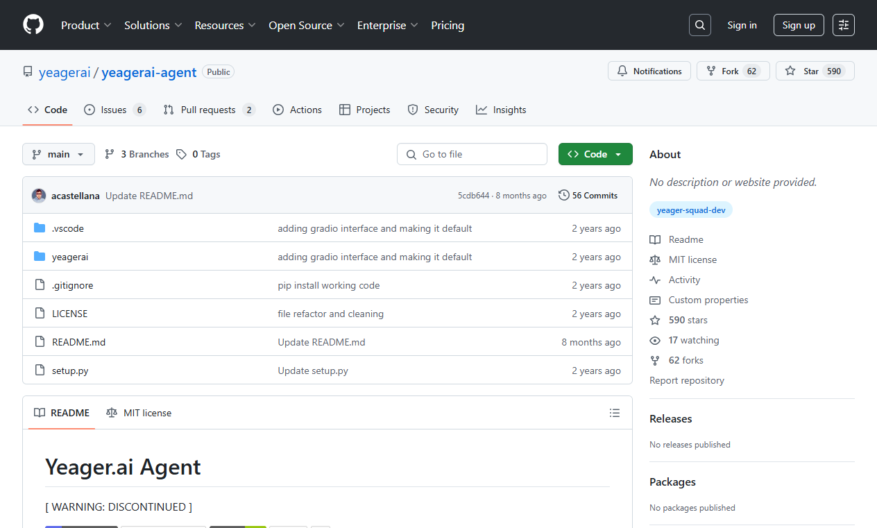This screenshot has height=528, width=877.
Task: Click the star icon beside 590 stars
Action: [655, 320]
